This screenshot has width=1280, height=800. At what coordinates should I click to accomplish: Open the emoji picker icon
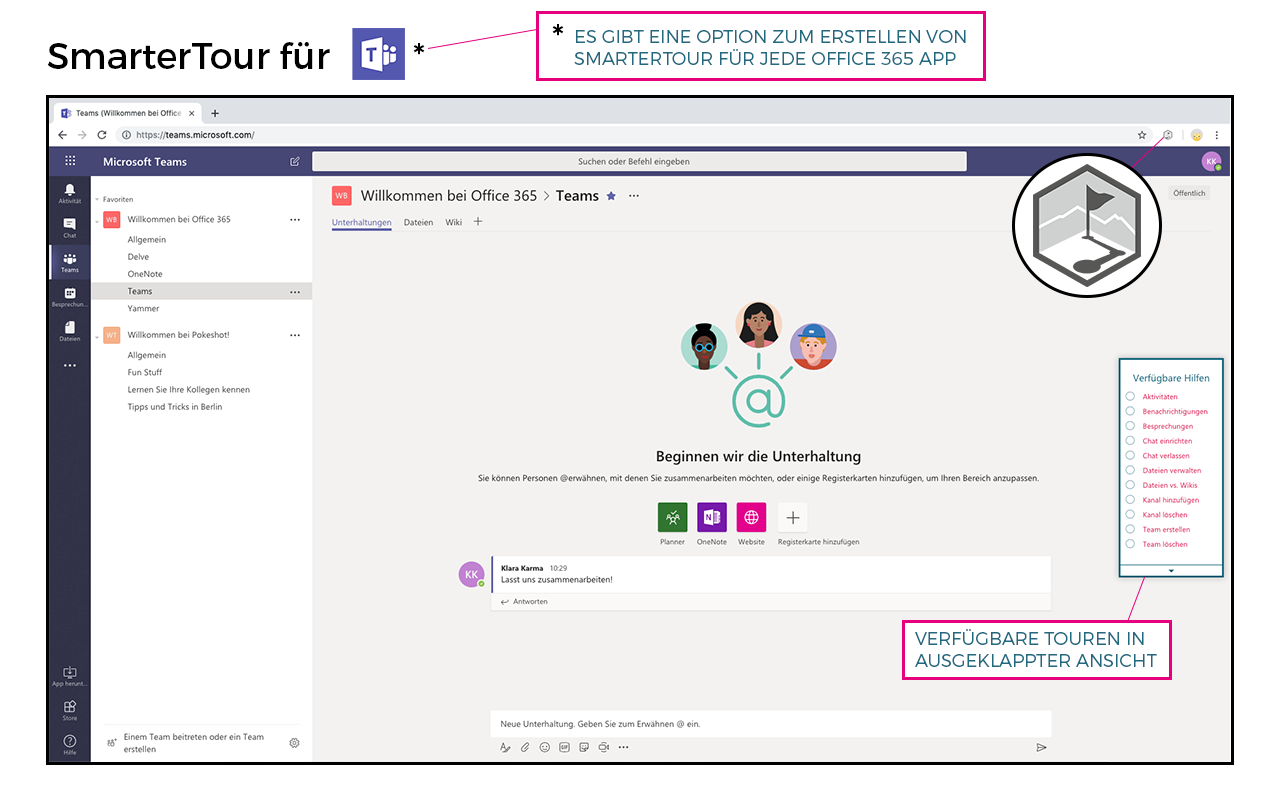pos(545,747)
